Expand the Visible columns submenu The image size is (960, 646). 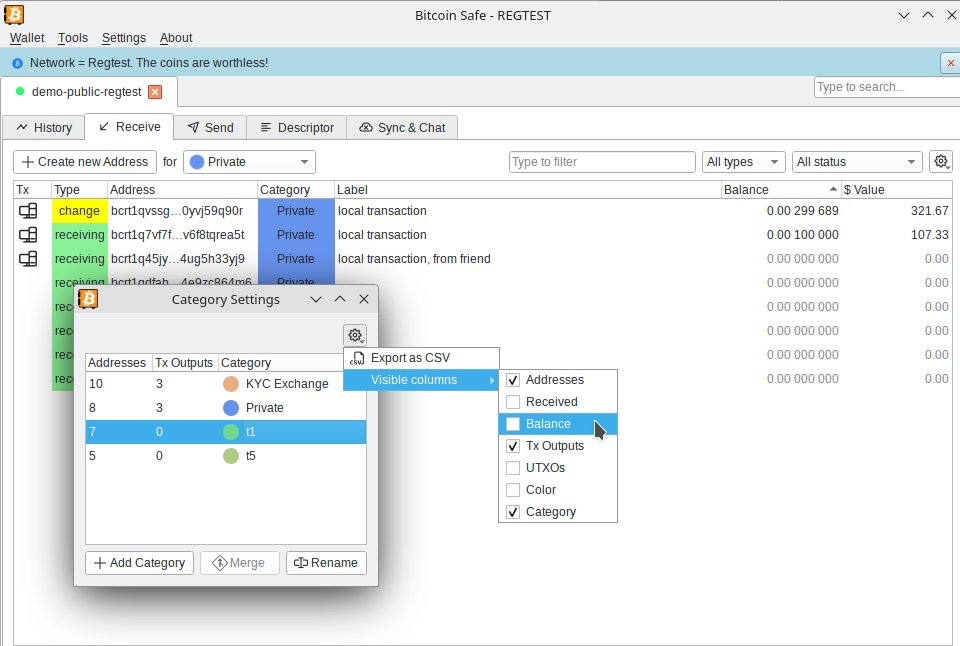click(x=421, y=380)
